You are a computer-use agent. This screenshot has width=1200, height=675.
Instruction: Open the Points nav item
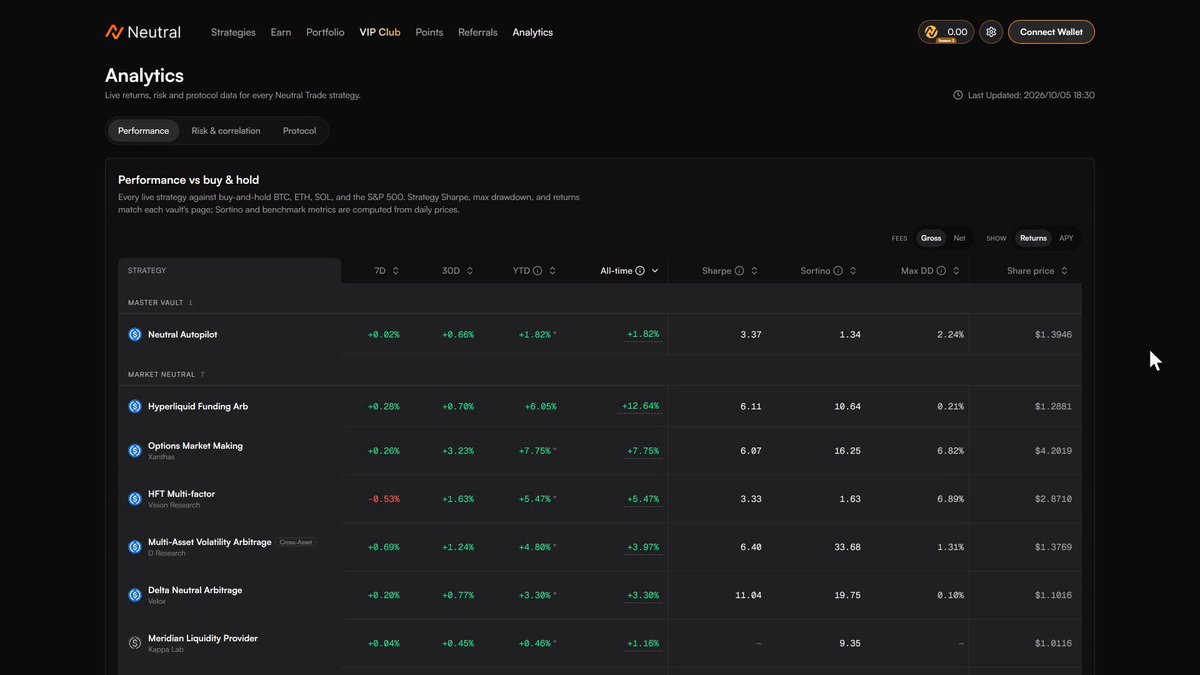(429, 32)
